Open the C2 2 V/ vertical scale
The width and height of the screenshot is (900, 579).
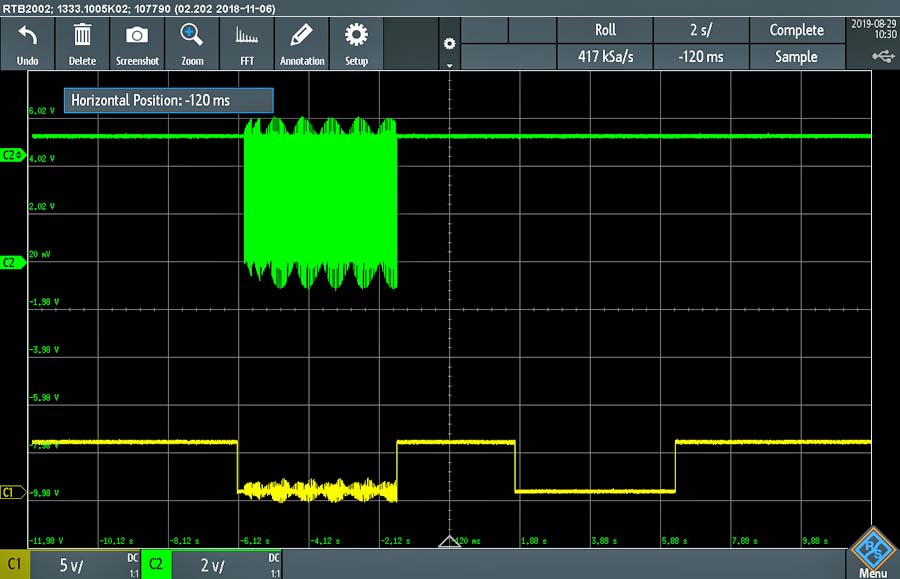coord(212,565)
